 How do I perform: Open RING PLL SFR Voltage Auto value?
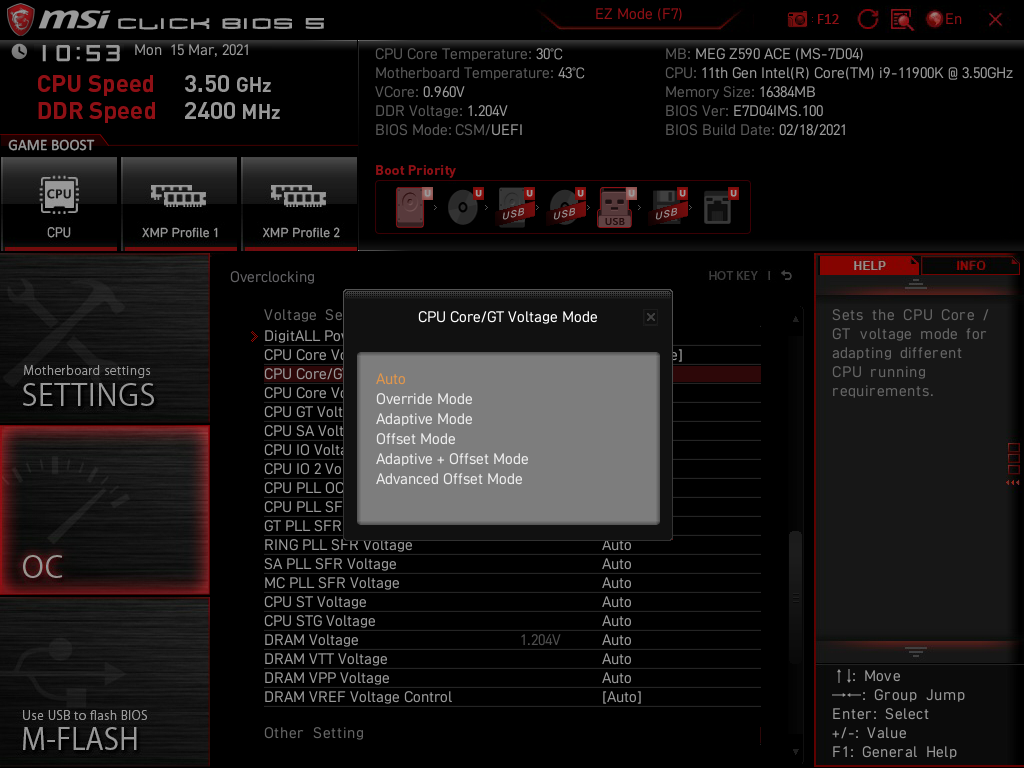click(616, 545)
